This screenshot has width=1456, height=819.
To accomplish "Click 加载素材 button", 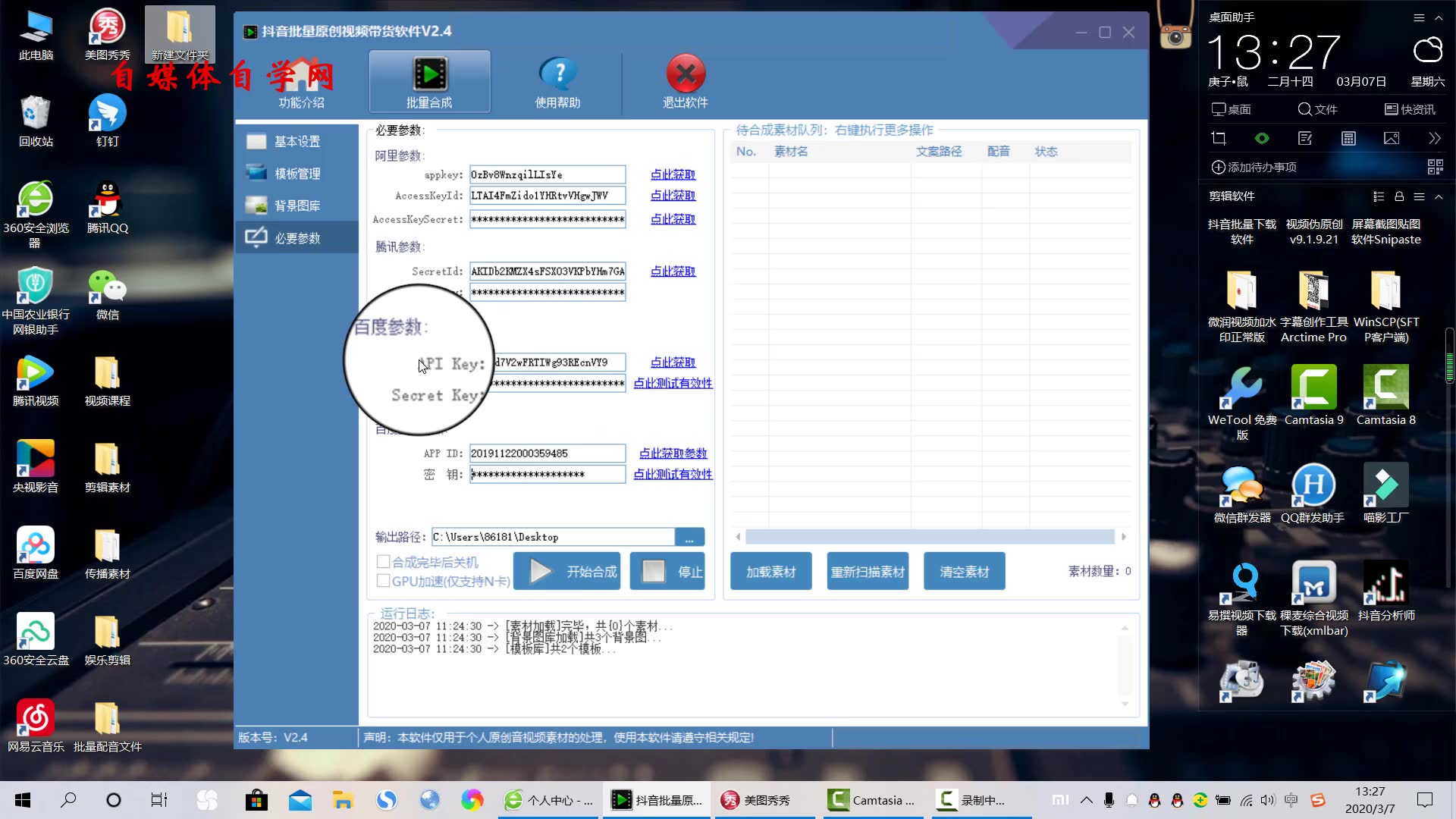I will pos(771,572).
